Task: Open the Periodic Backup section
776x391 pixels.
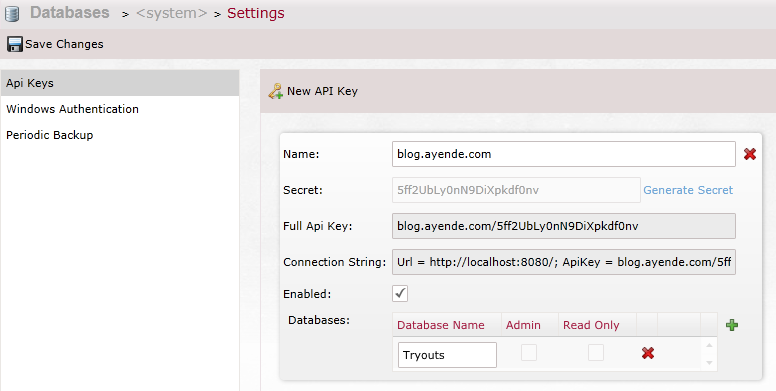Action: [x=120, y=135]
